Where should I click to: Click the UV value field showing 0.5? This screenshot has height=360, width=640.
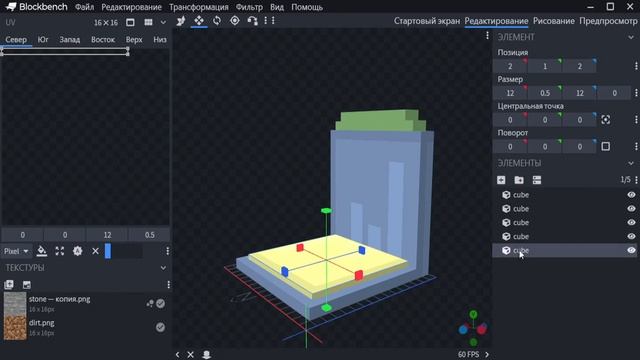[x=149, y=235]
